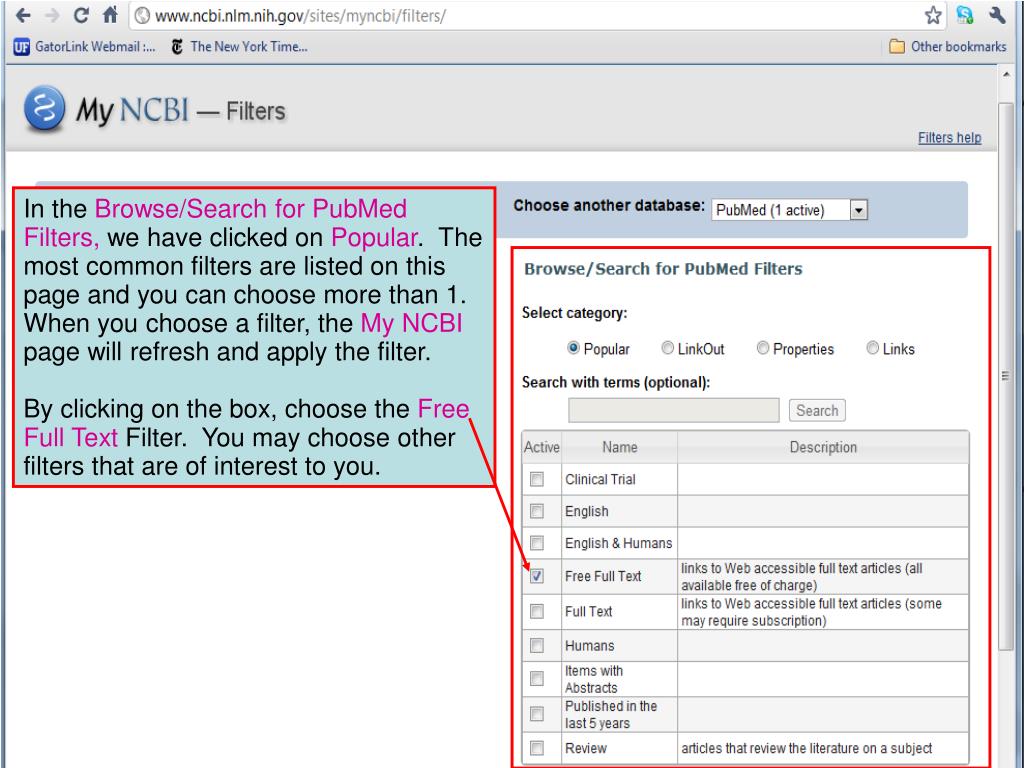Click the 'Full Text' filter name
The height and width of the screenshot is (768, 1024).
(588, 611)
